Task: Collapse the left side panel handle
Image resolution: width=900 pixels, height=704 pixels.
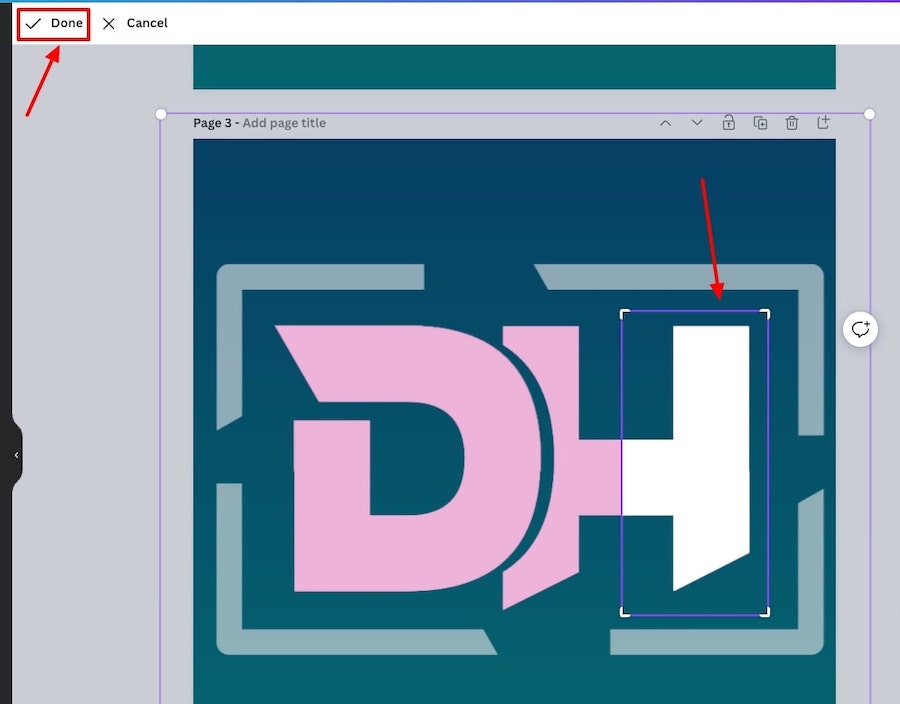Action: point(16,455)
